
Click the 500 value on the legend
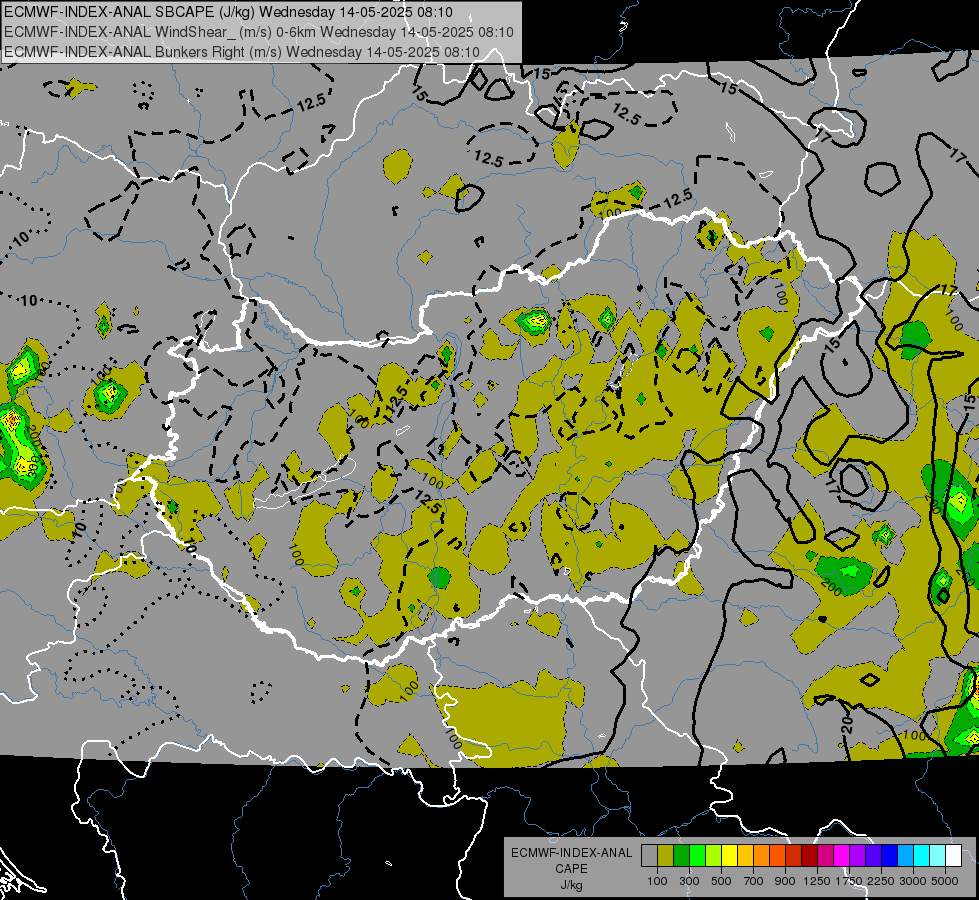tap(721, 881)
